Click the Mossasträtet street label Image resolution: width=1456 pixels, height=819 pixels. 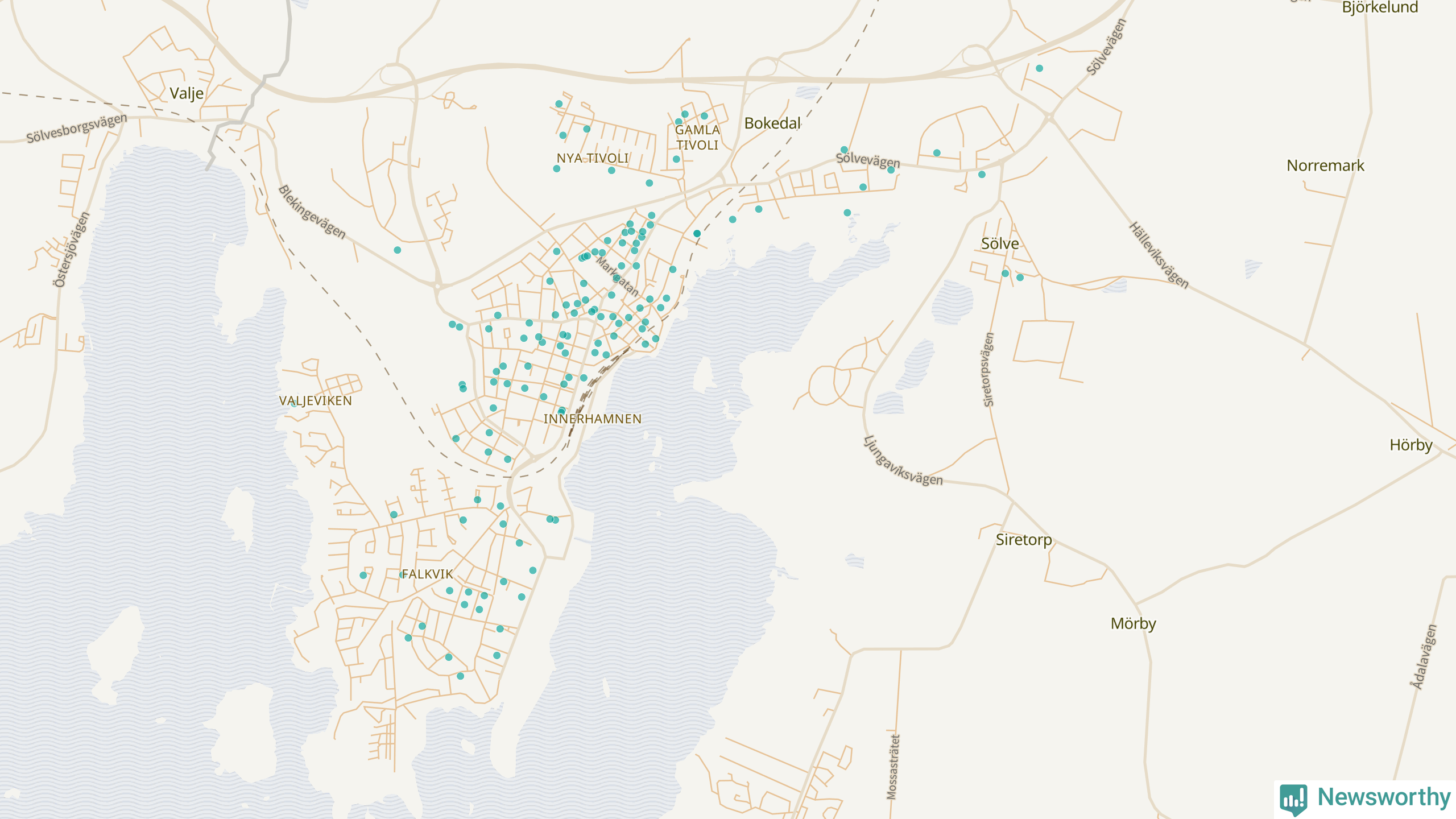[x=893, y=767]
